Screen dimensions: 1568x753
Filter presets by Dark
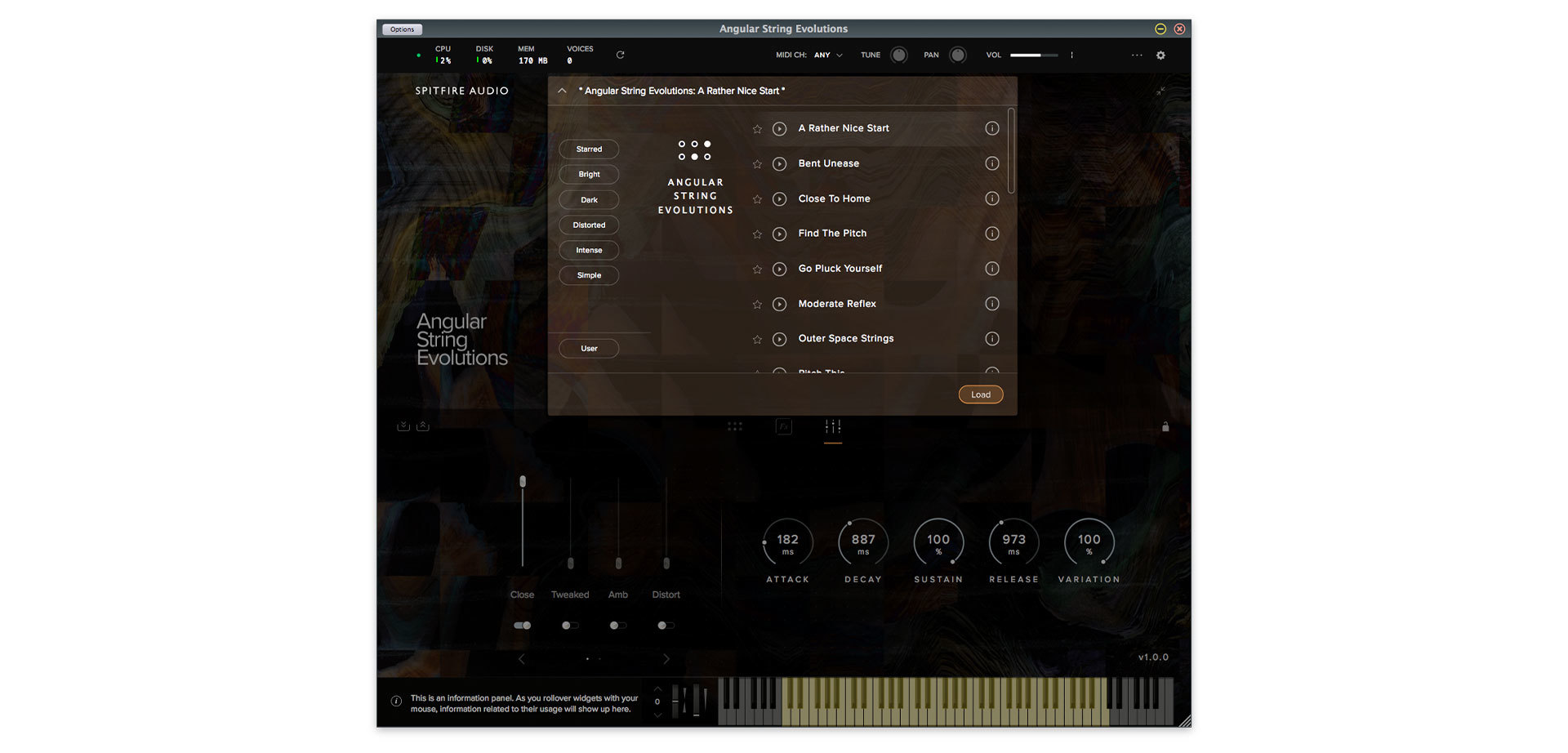pyautogui.click(x=589, y=200)
